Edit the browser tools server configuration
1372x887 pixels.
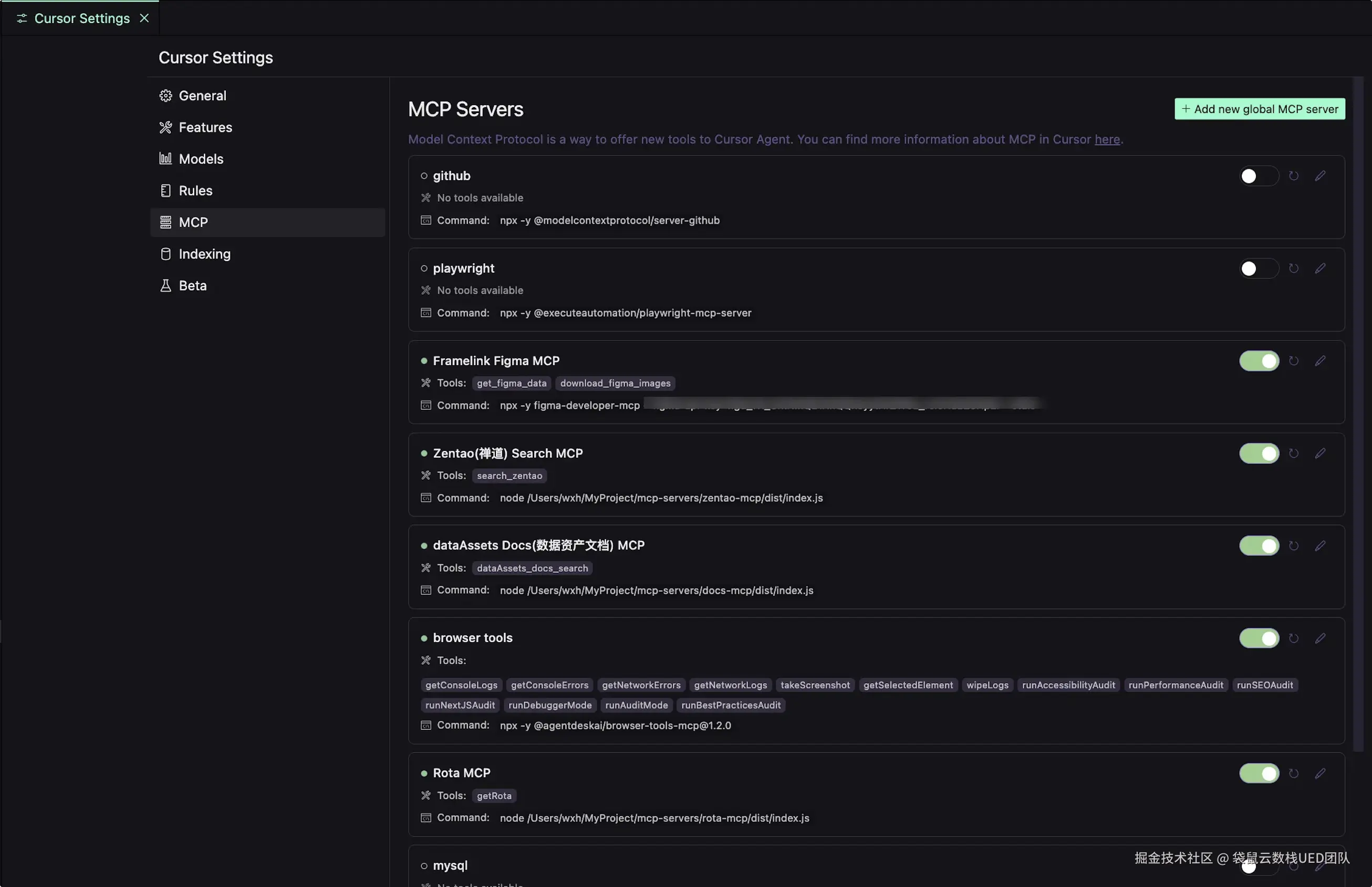tap(1319, 638)
